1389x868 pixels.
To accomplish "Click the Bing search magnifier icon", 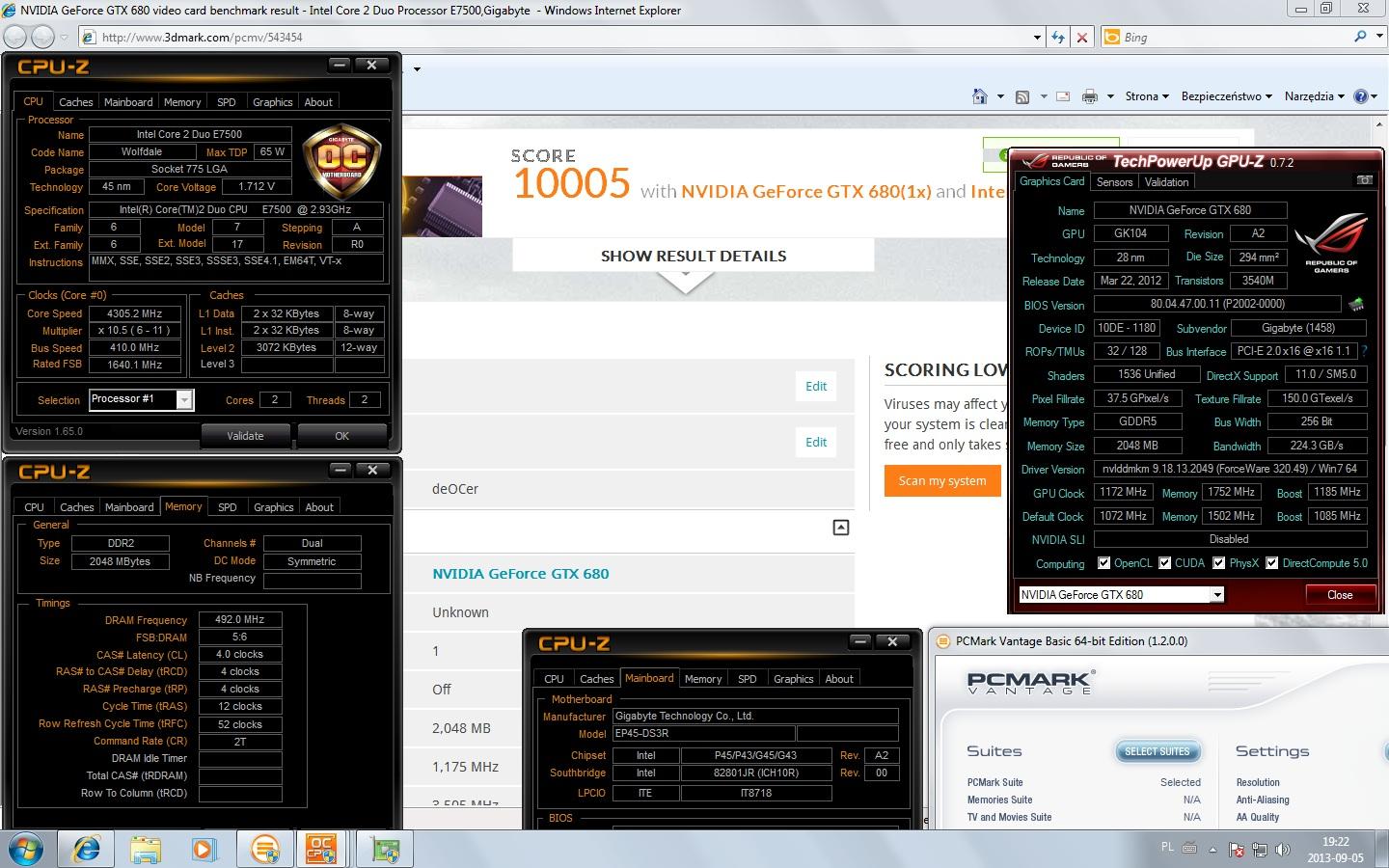I will coord(1360,37).
